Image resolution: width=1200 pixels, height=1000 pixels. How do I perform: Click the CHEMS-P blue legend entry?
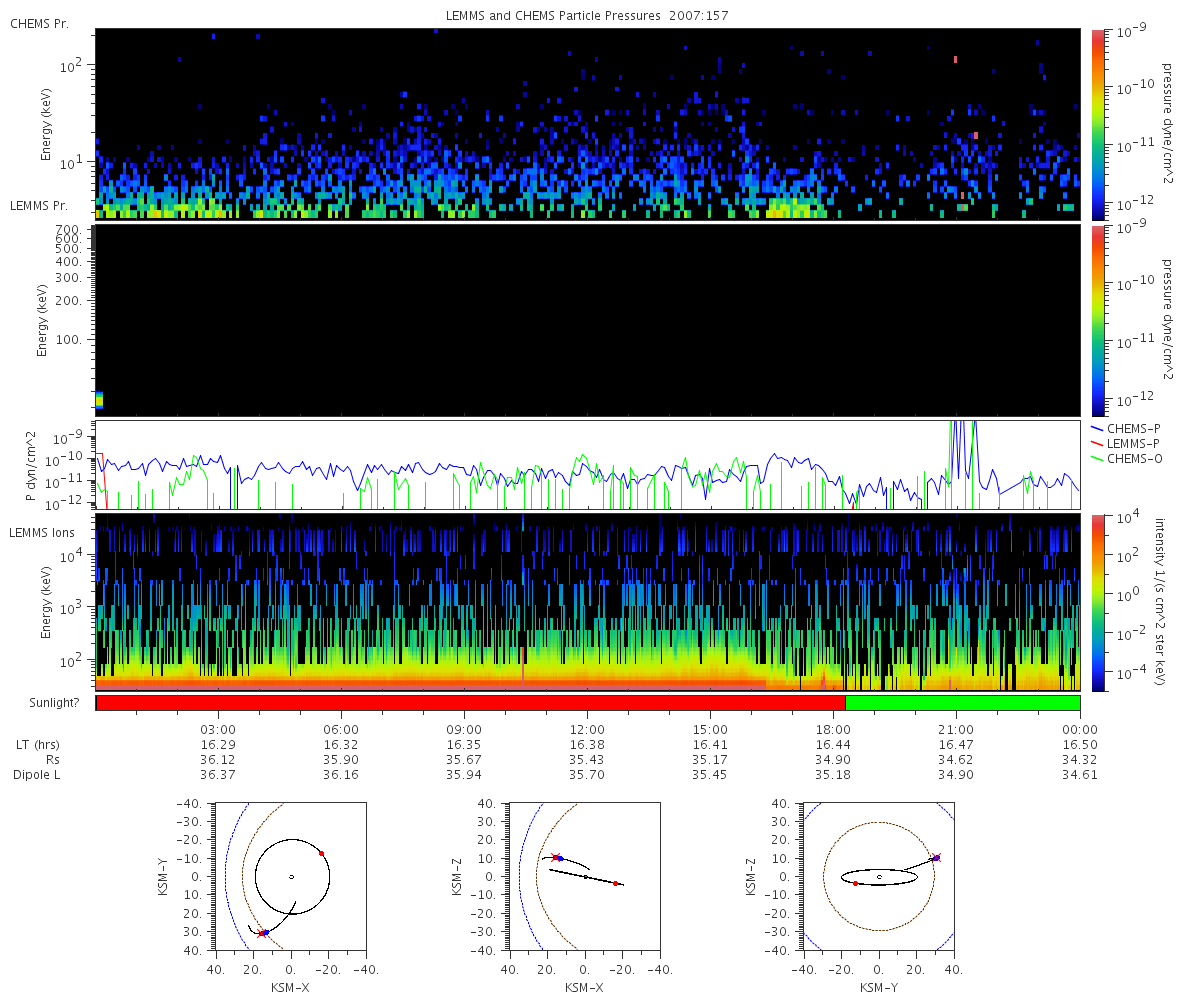tap(1127, 428)
